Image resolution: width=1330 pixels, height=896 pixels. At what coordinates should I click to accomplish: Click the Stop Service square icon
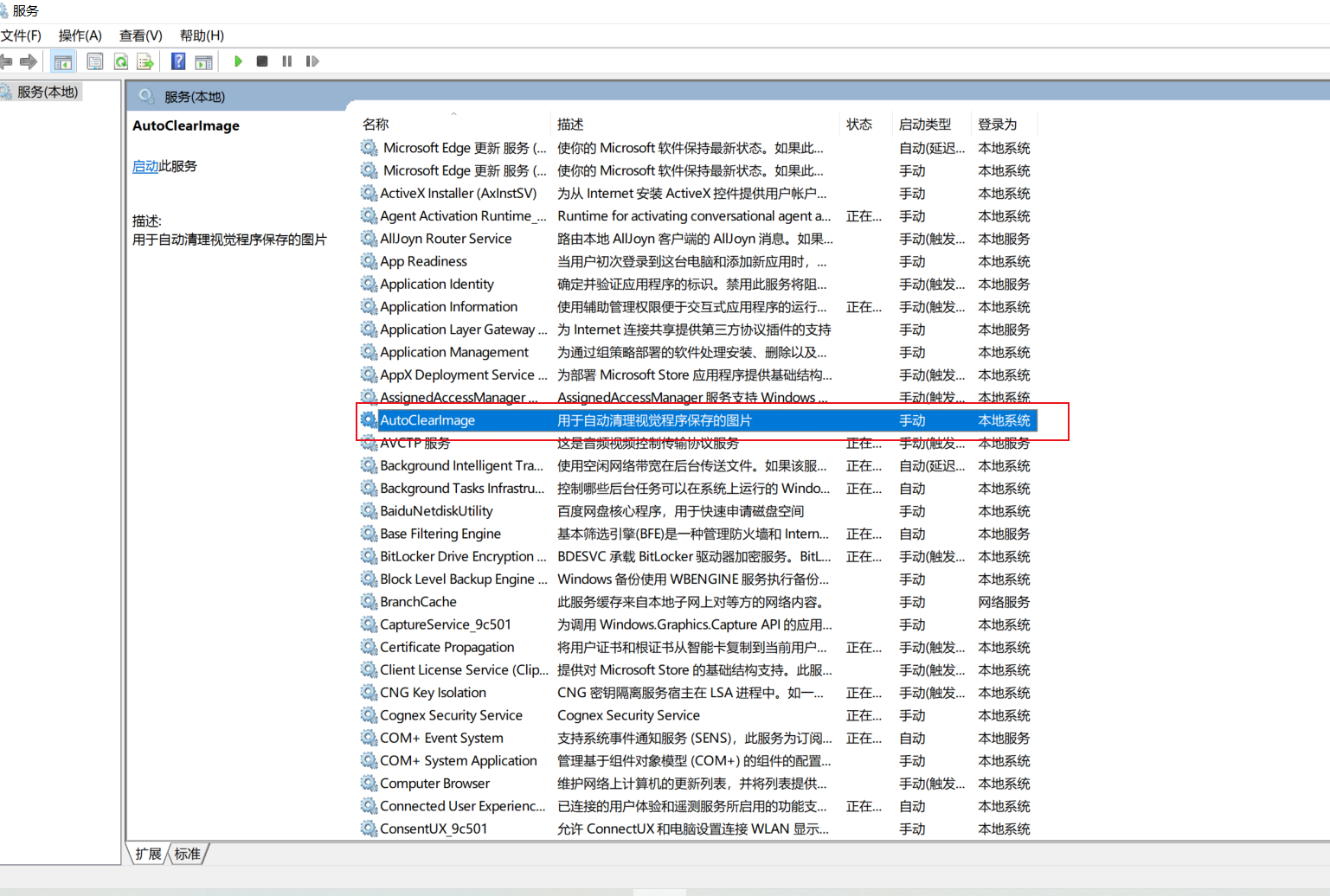262,61
